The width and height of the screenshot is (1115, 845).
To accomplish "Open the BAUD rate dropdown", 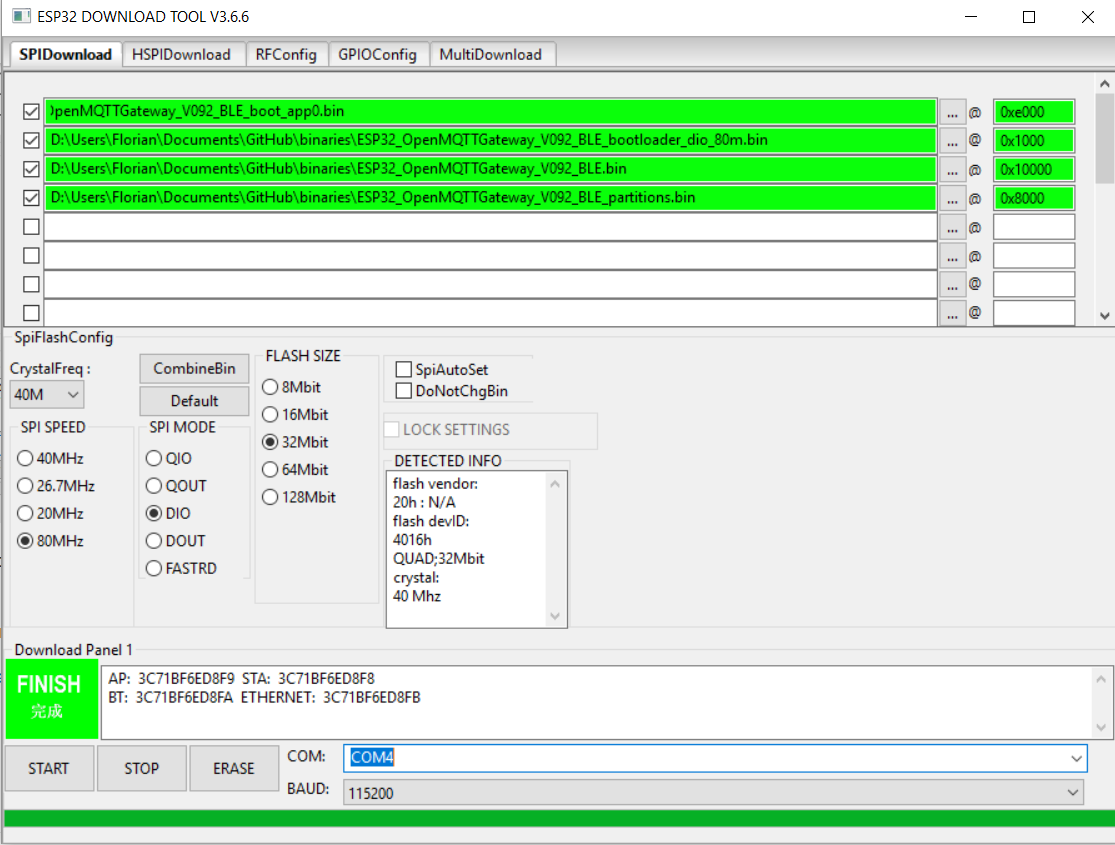I will point(1071,792).
